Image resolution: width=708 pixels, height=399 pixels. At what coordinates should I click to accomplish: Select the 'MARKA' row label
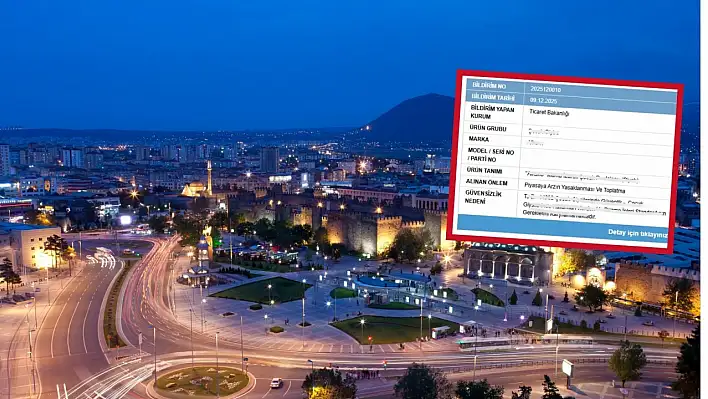tap(479, 139)
